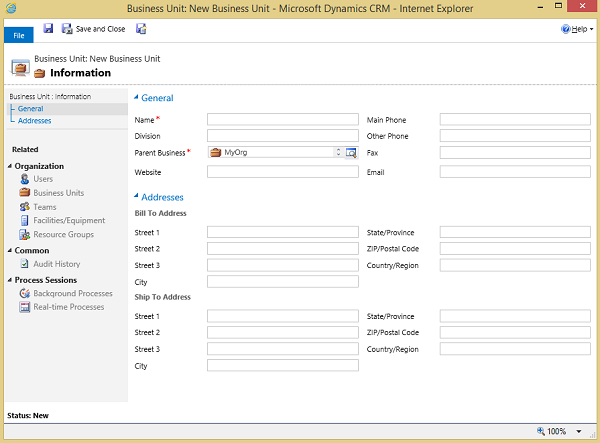Image resolution: width=600 pixels, height=443 pixels.
Task: Click the Teams sidebar icon
Action: coord(25,207)
